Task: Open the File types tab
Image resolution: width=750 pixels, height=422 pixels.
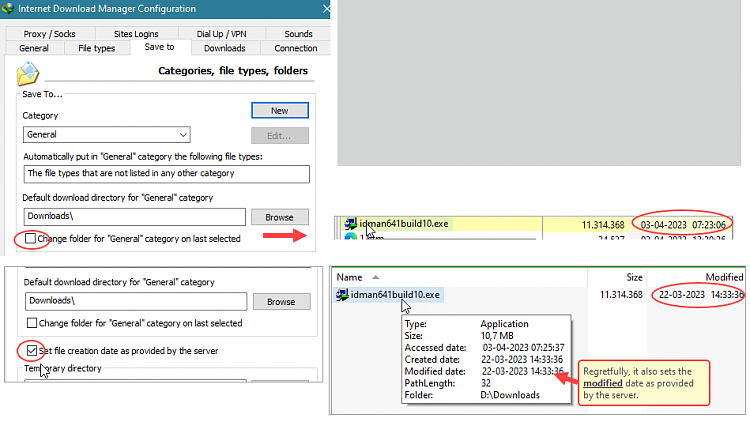Action: click(x=97, y=48)
